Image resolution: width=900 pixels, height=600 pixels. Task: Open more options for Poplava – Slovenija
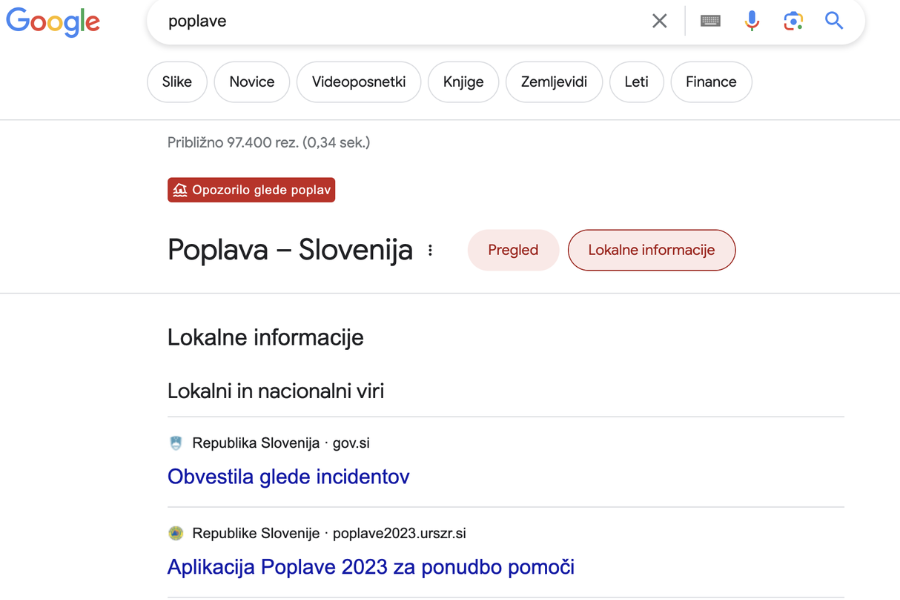click(431, 250)
